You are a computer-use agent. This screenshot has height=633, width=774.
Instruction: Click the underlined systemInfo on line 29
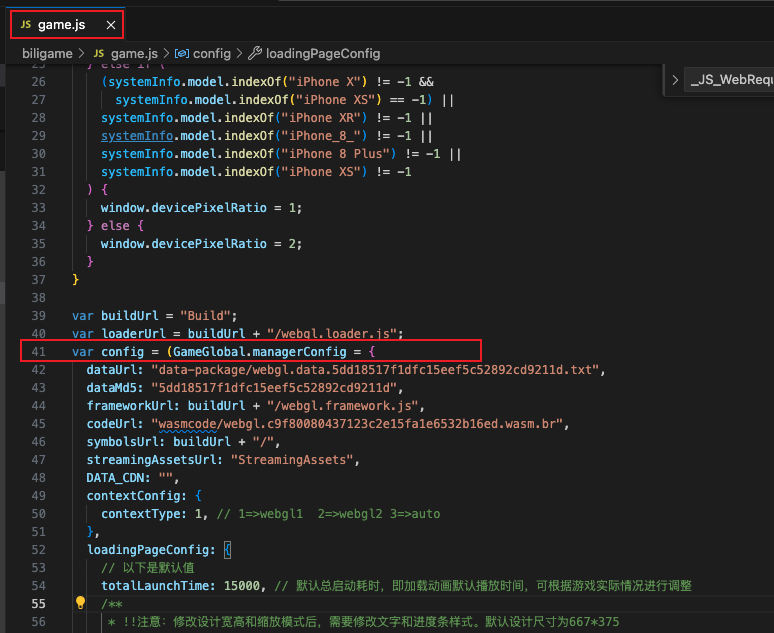click(137, 136)
